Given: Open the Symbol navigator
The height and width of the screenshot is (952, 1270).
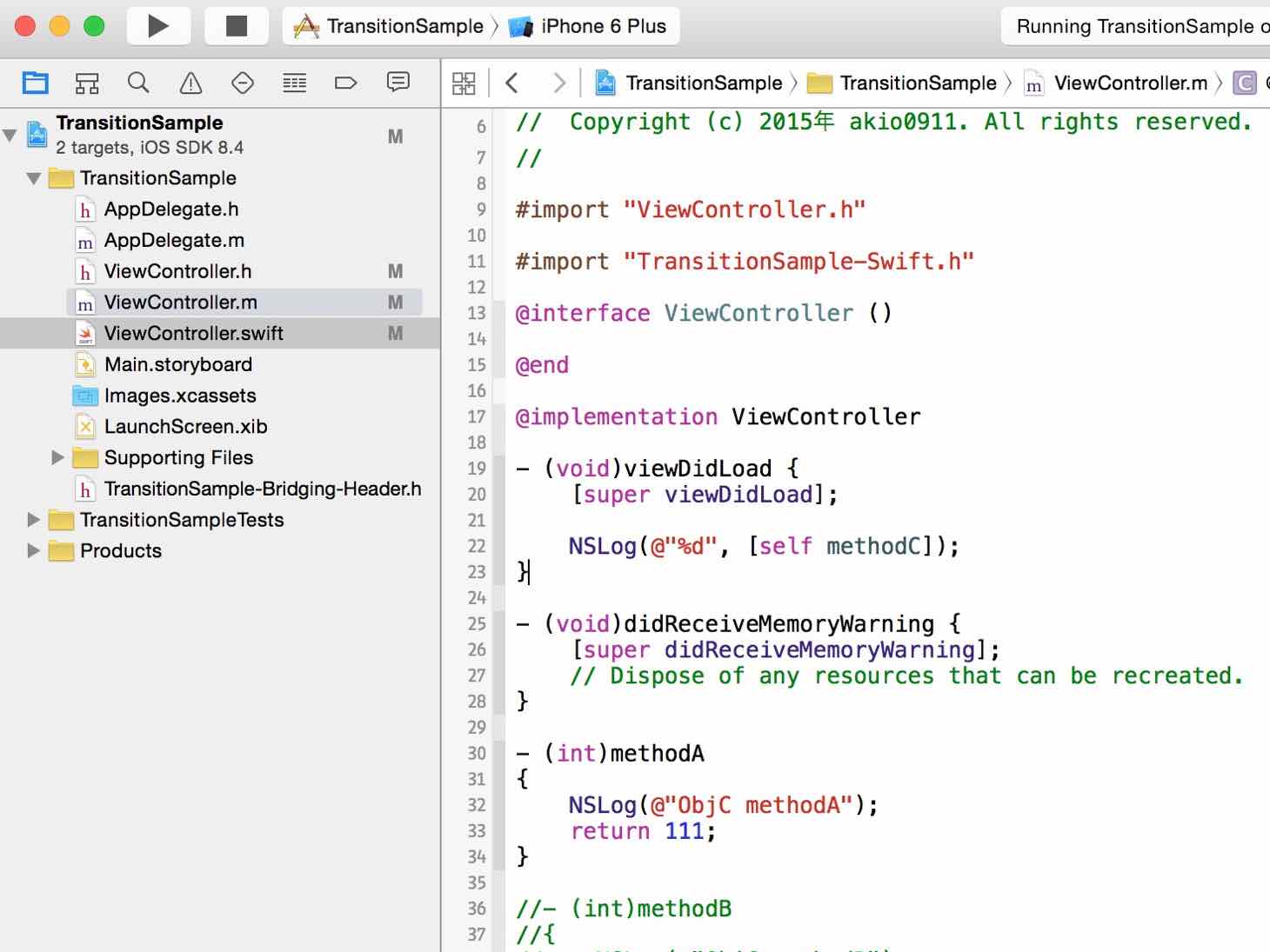Looking at the screenshot, I should (87, 83).
